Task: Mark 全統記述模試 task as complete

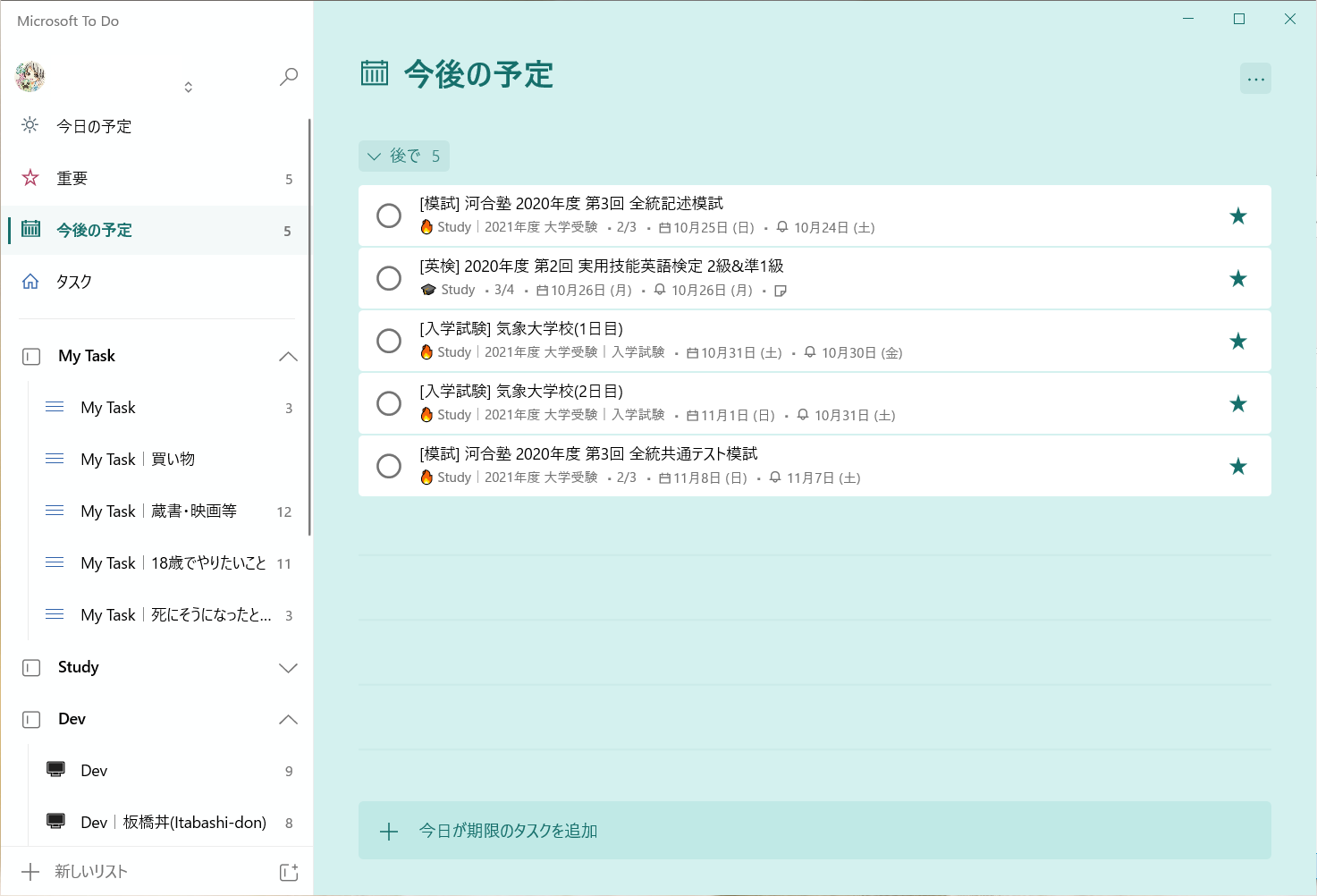Action: click(389, 216)
